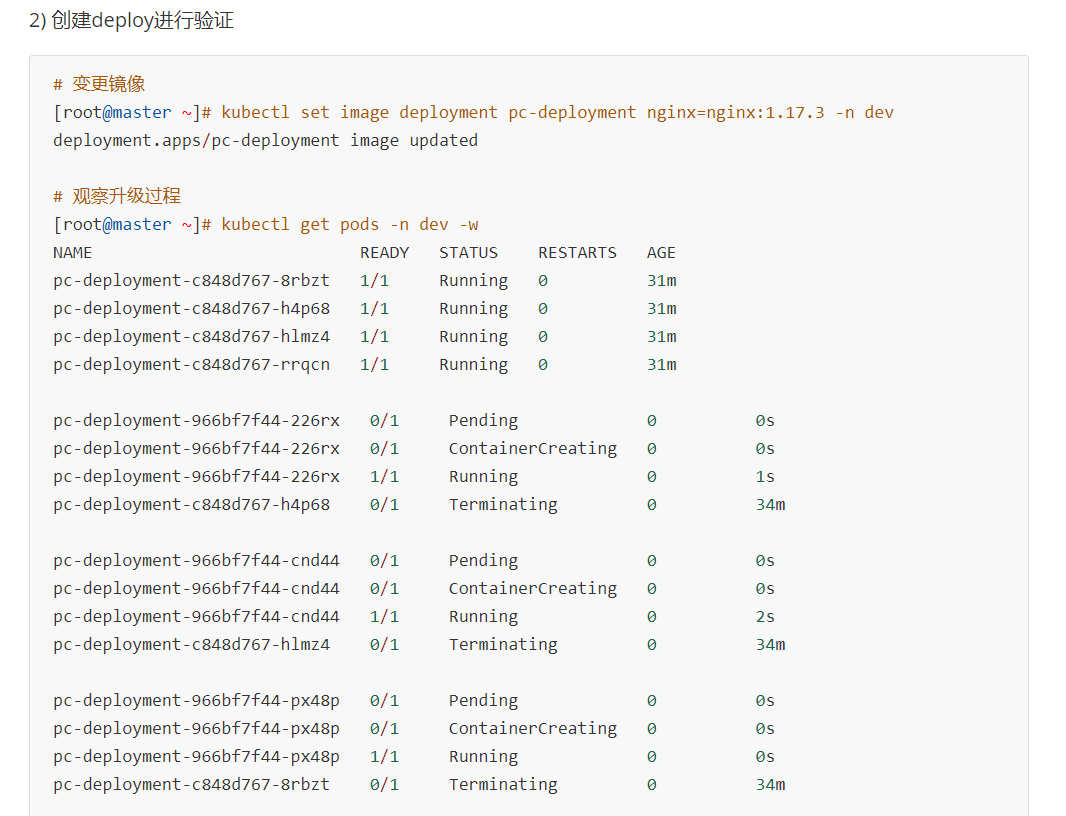Click the "1s" age value
Viewport: 1066px width, 816px height.
tap(765, 477)
